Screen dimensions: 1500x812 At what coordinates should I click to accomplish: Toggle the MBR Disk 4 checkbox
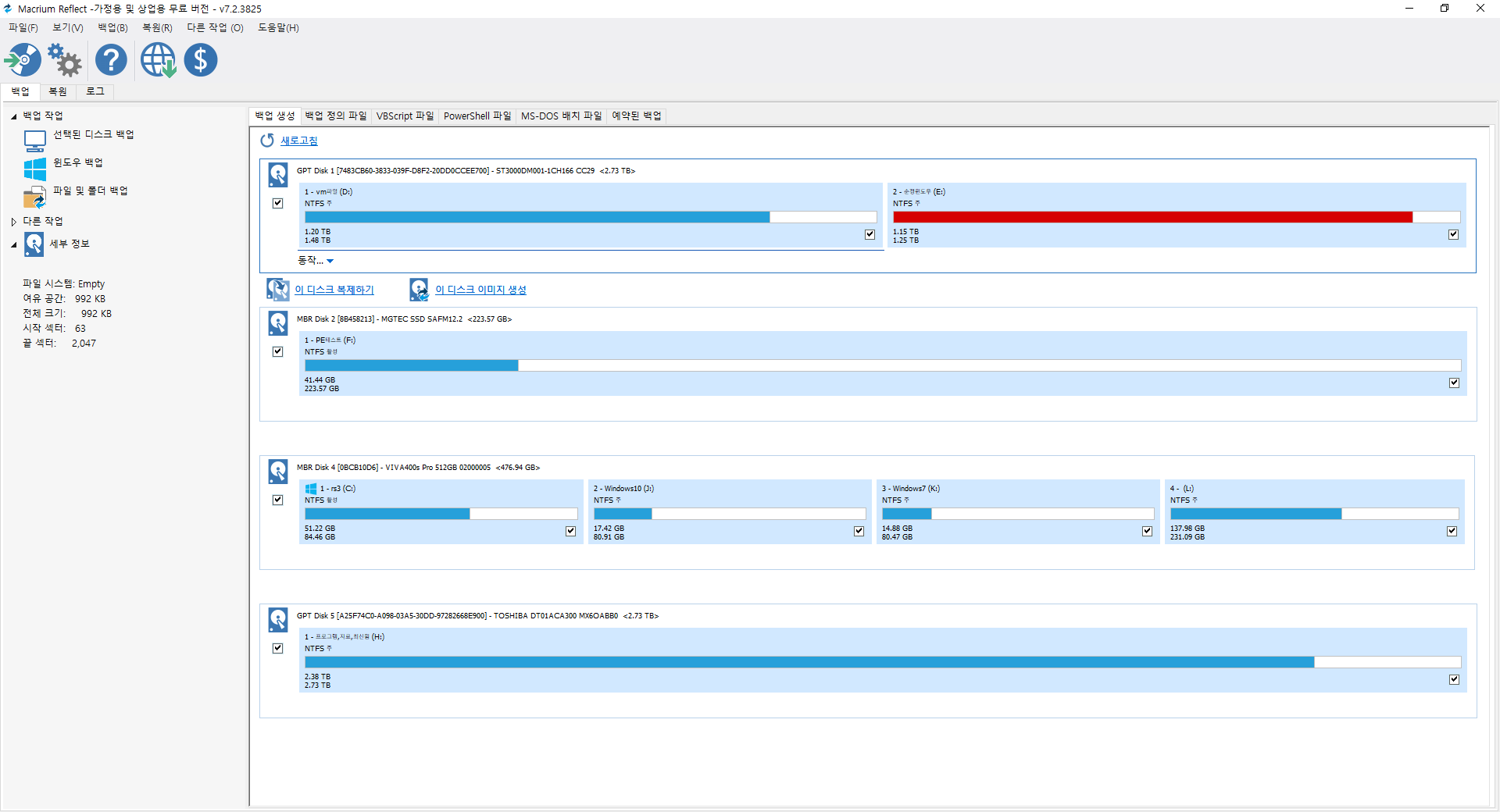277,500
